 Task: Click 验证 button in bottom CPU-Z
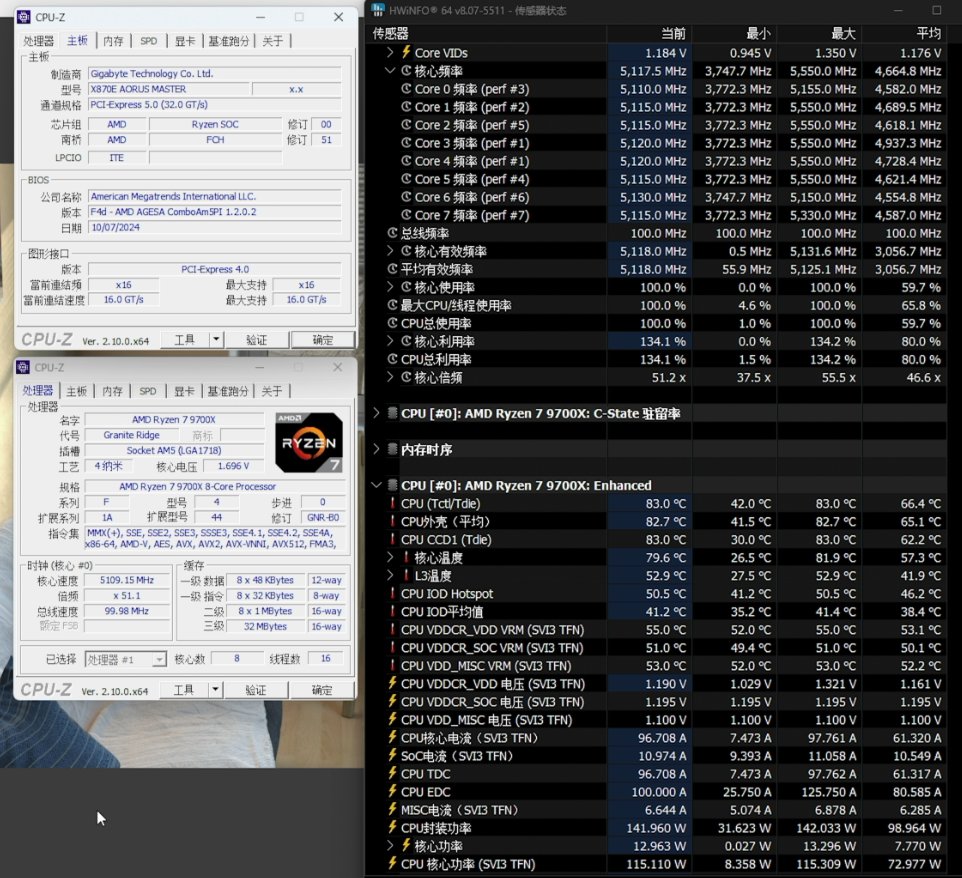[x=256, y=690]
